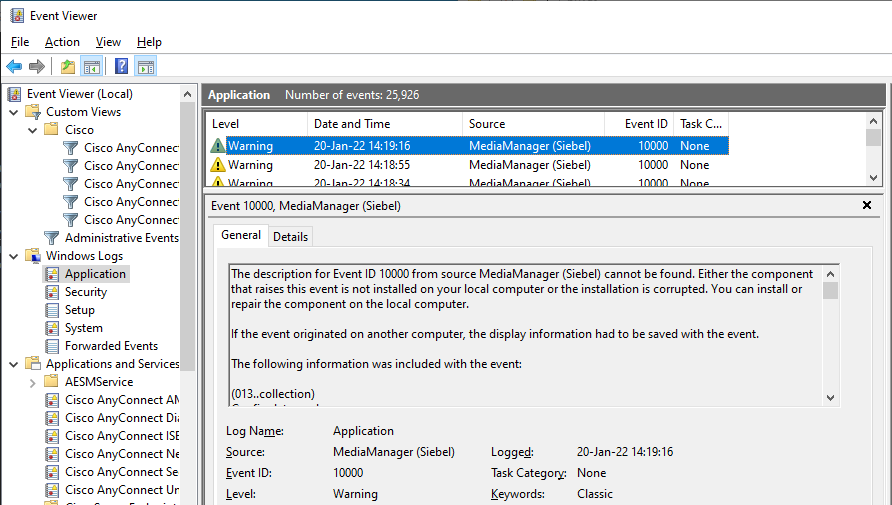
Task: Toggle the Show/Hide Console Tree toolbar icon
Action: 92,67
